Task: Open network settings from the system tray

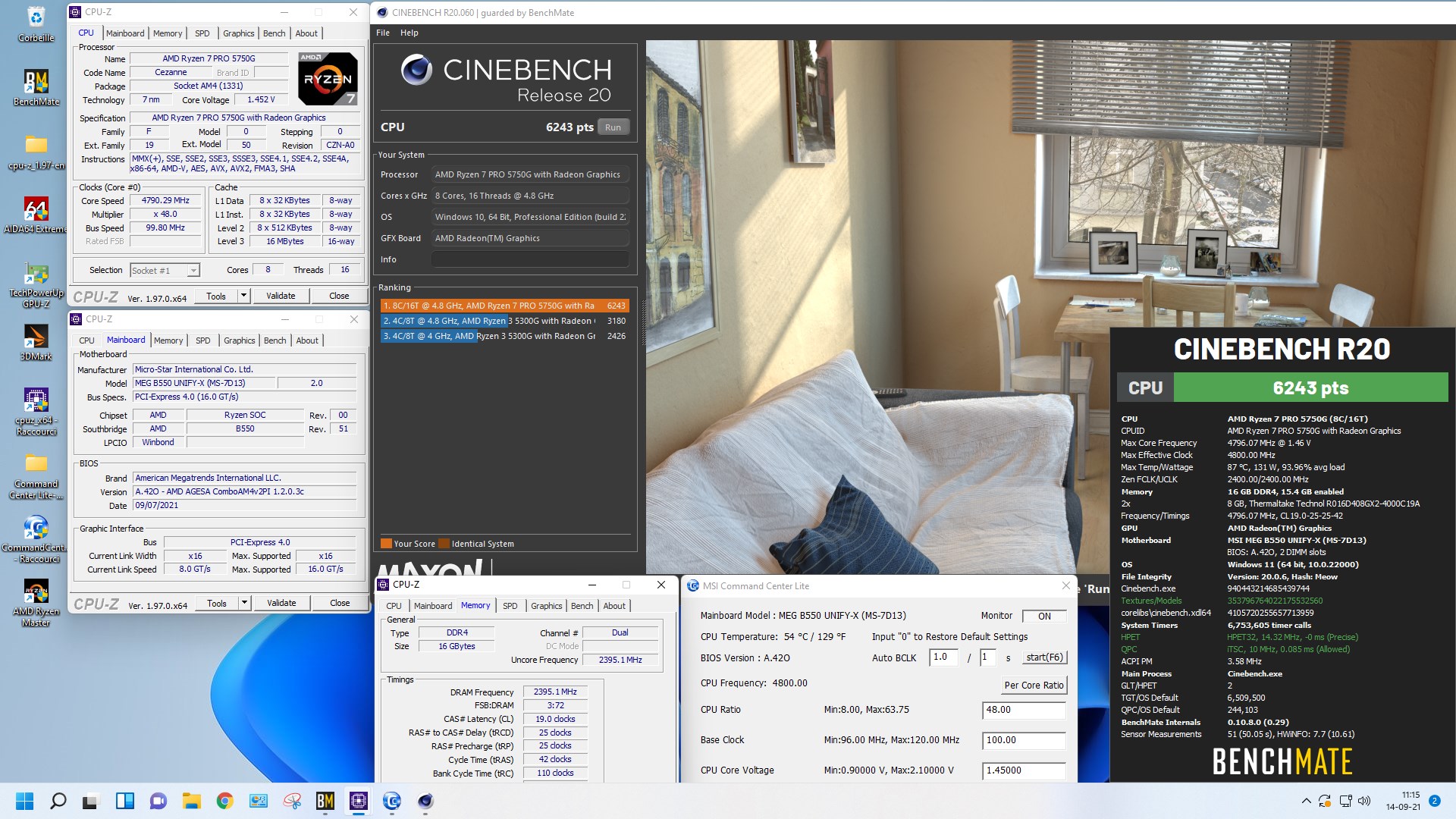Action: tap(1345, 801)
